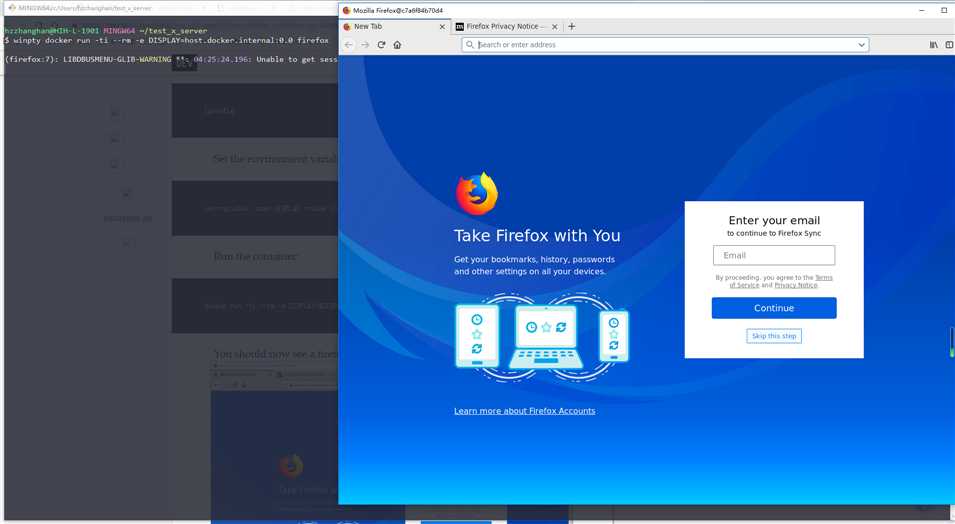Click Firefox icon in window title bar
Image resolution: width=955 pixels, height=524 pixels.
tap(347, 10)
